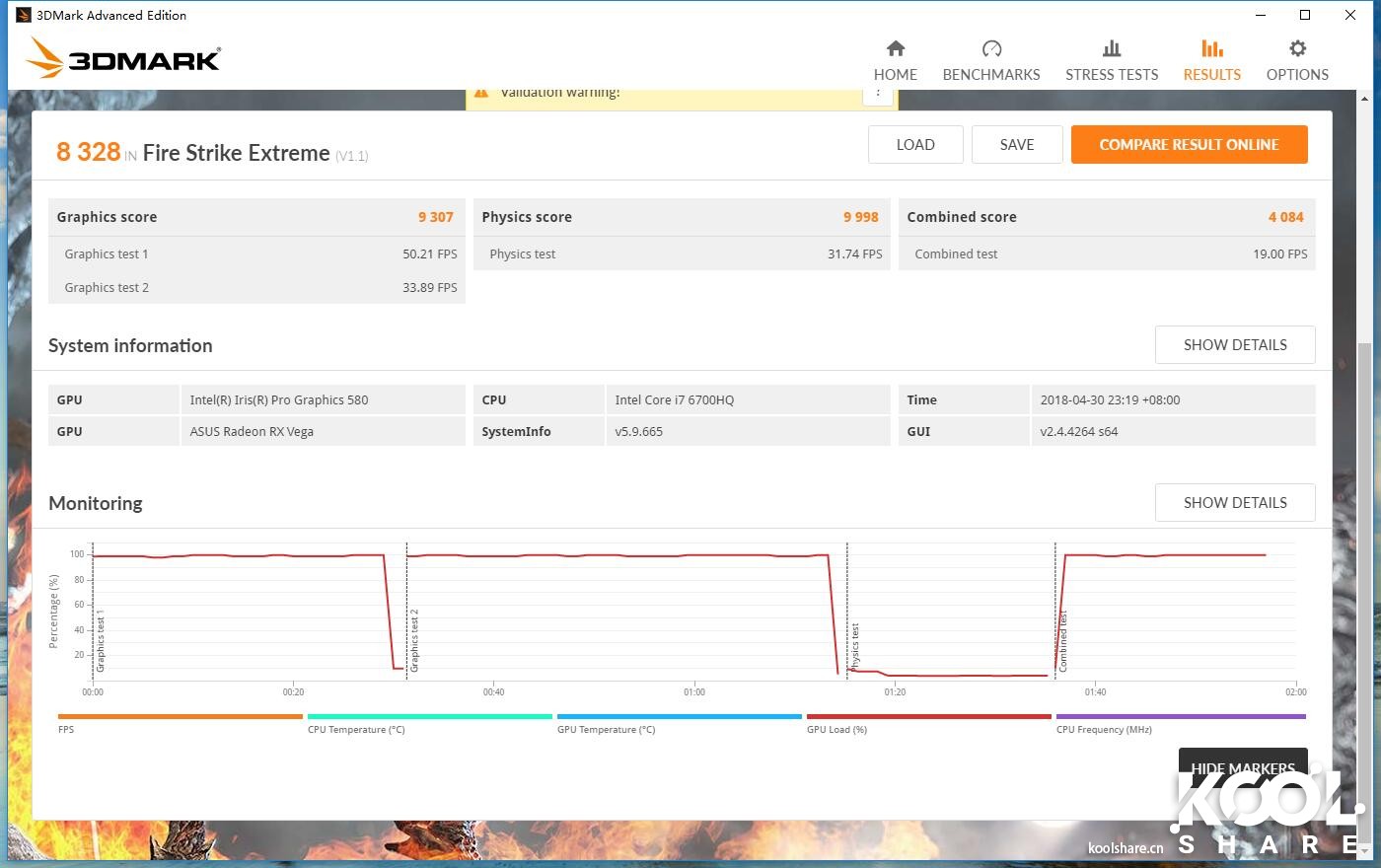Click the CPU Frequency (MHz) legend label
Screen dimensions: 1381x868
point(1104,730)
